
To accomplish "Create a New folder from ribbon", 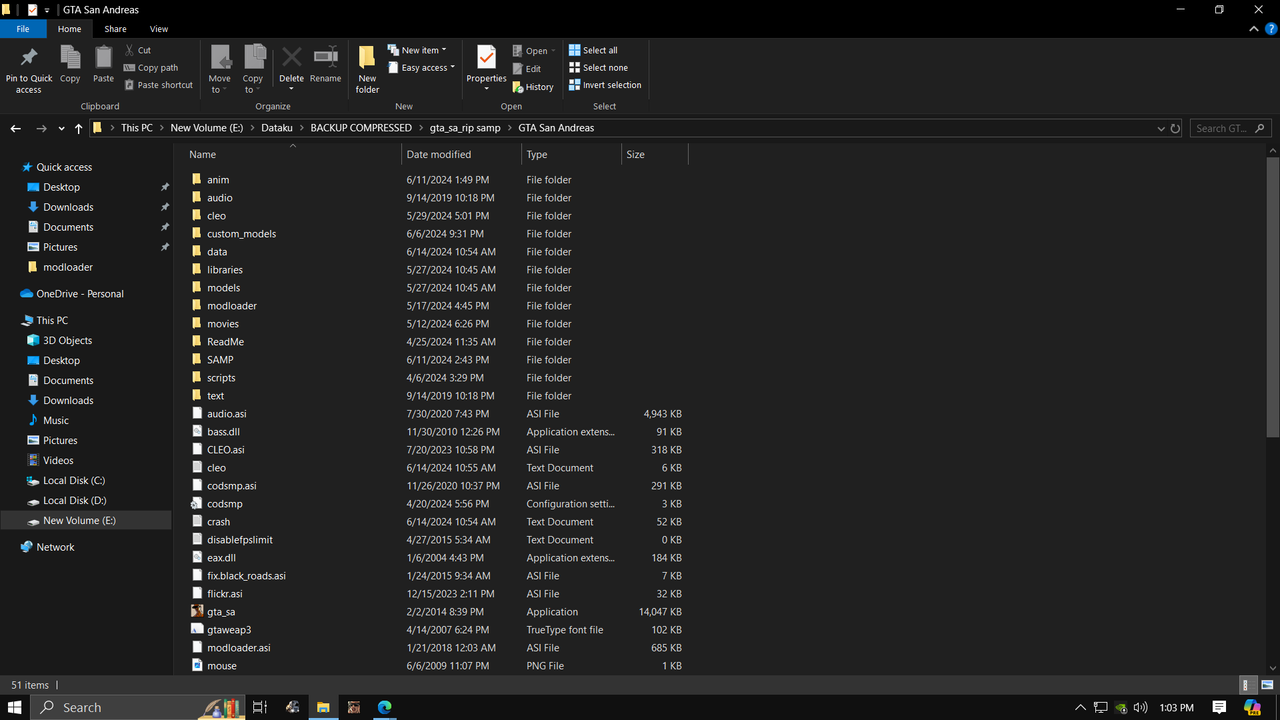I will (x=367, y=69).
